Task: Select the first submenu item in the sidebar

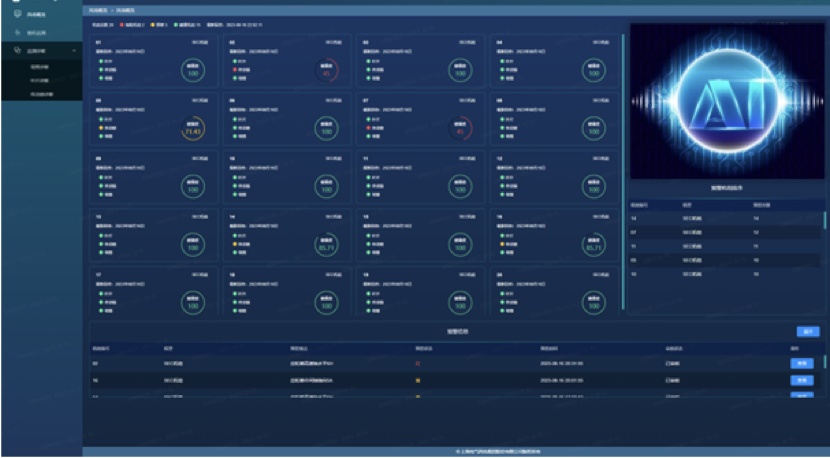Action: point(39,67)
